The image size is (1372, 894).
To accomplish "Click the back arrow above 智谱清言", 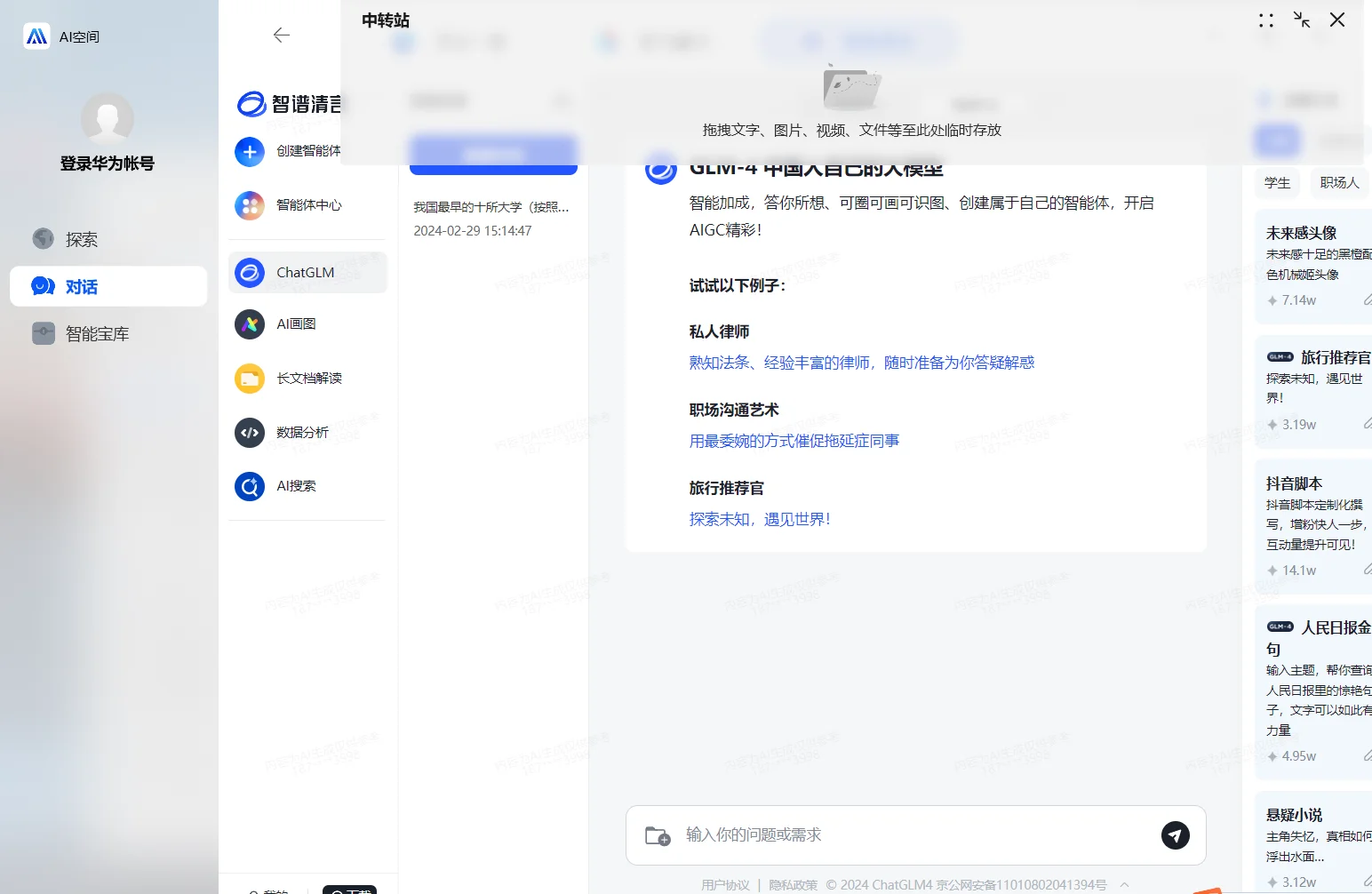I will [281, 35].
